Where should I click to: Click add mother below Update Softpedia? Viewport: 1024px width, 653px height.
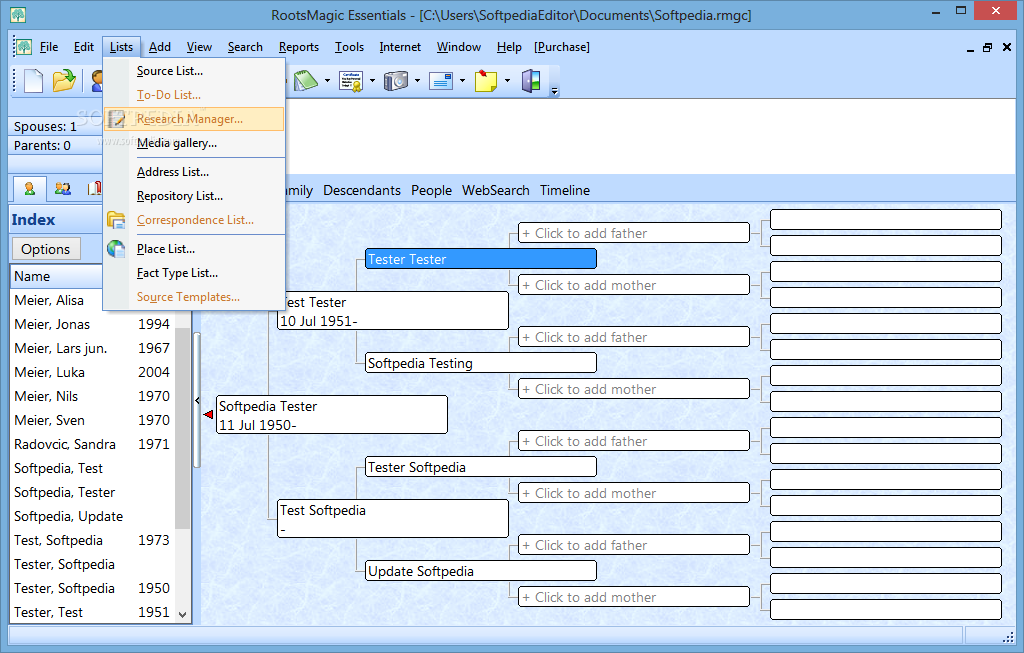click(x=633, y=597)
